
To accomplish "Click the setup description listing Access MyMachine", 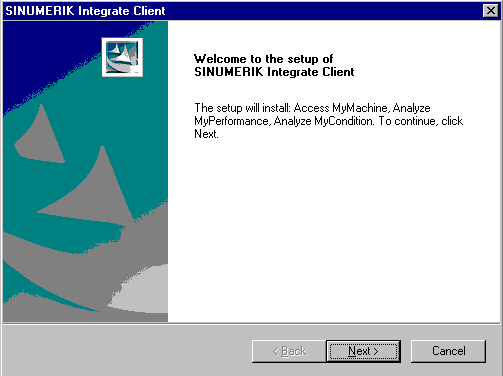I will click(328, 121).
